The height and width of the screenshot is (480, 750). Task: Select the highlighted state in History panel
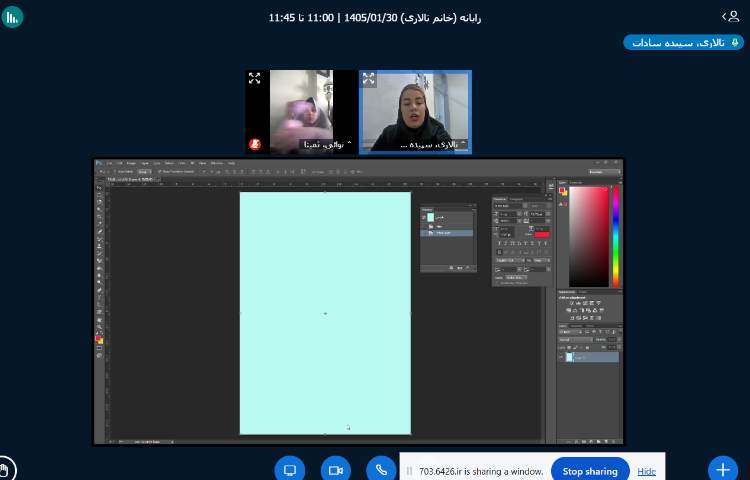(447, 233)
